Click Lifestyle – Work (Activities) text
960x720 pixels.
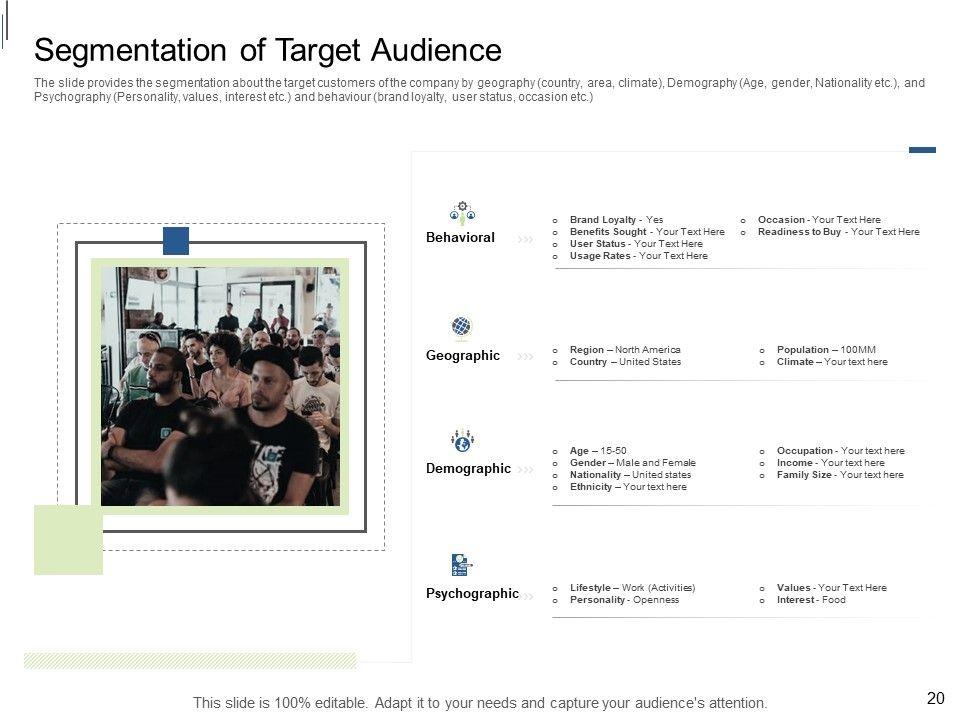632,588
